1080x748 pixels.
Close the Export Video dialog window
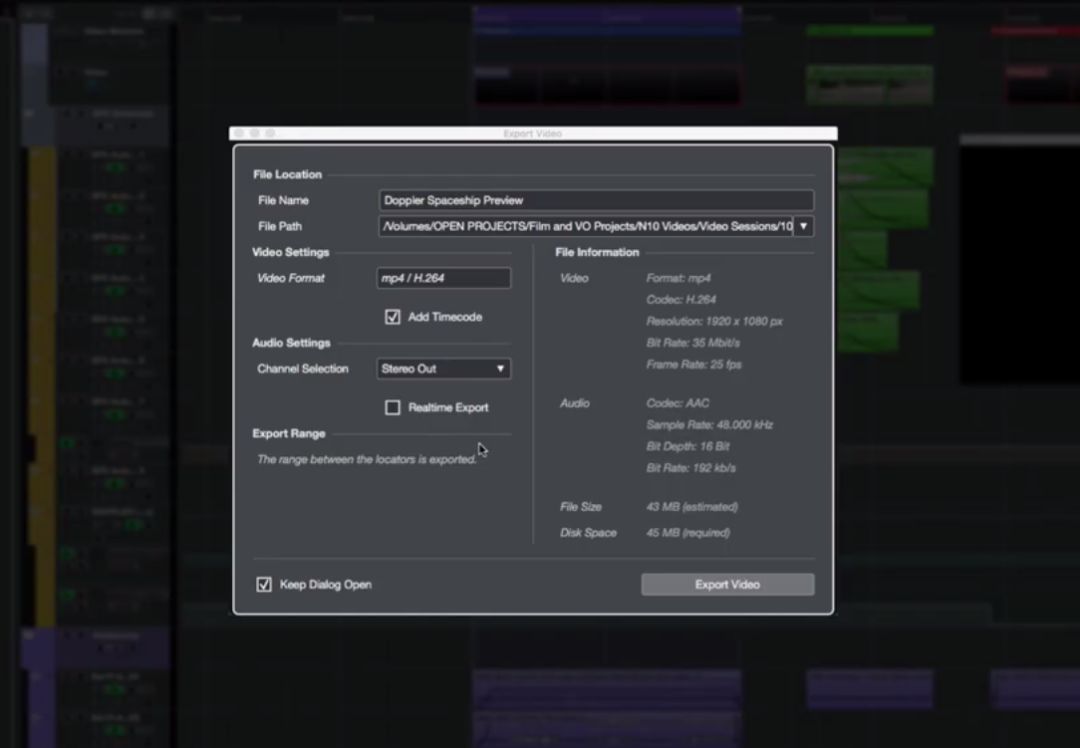(240, 134)
